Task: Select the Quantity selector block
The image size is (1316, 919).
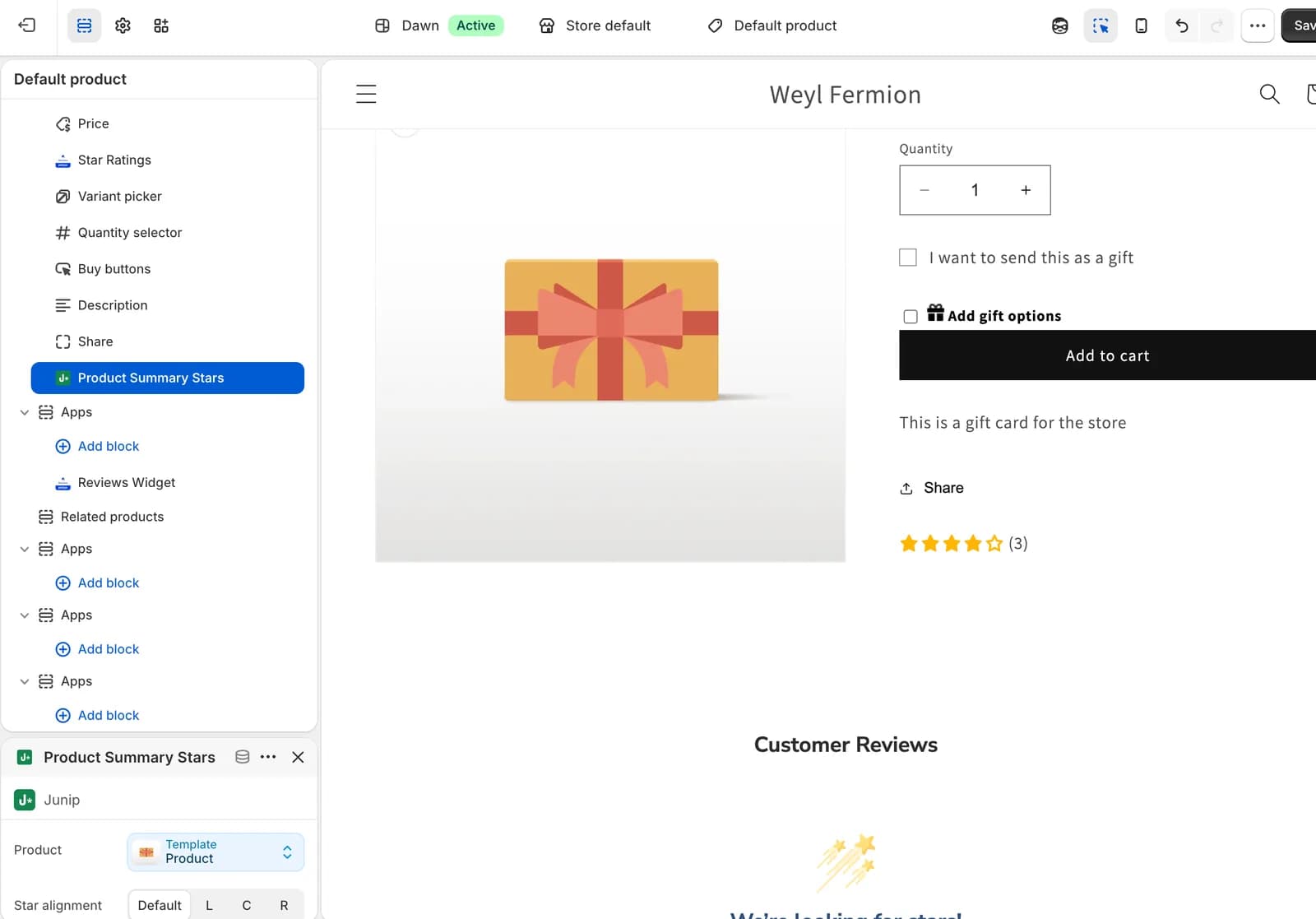Action: (167, 232)
